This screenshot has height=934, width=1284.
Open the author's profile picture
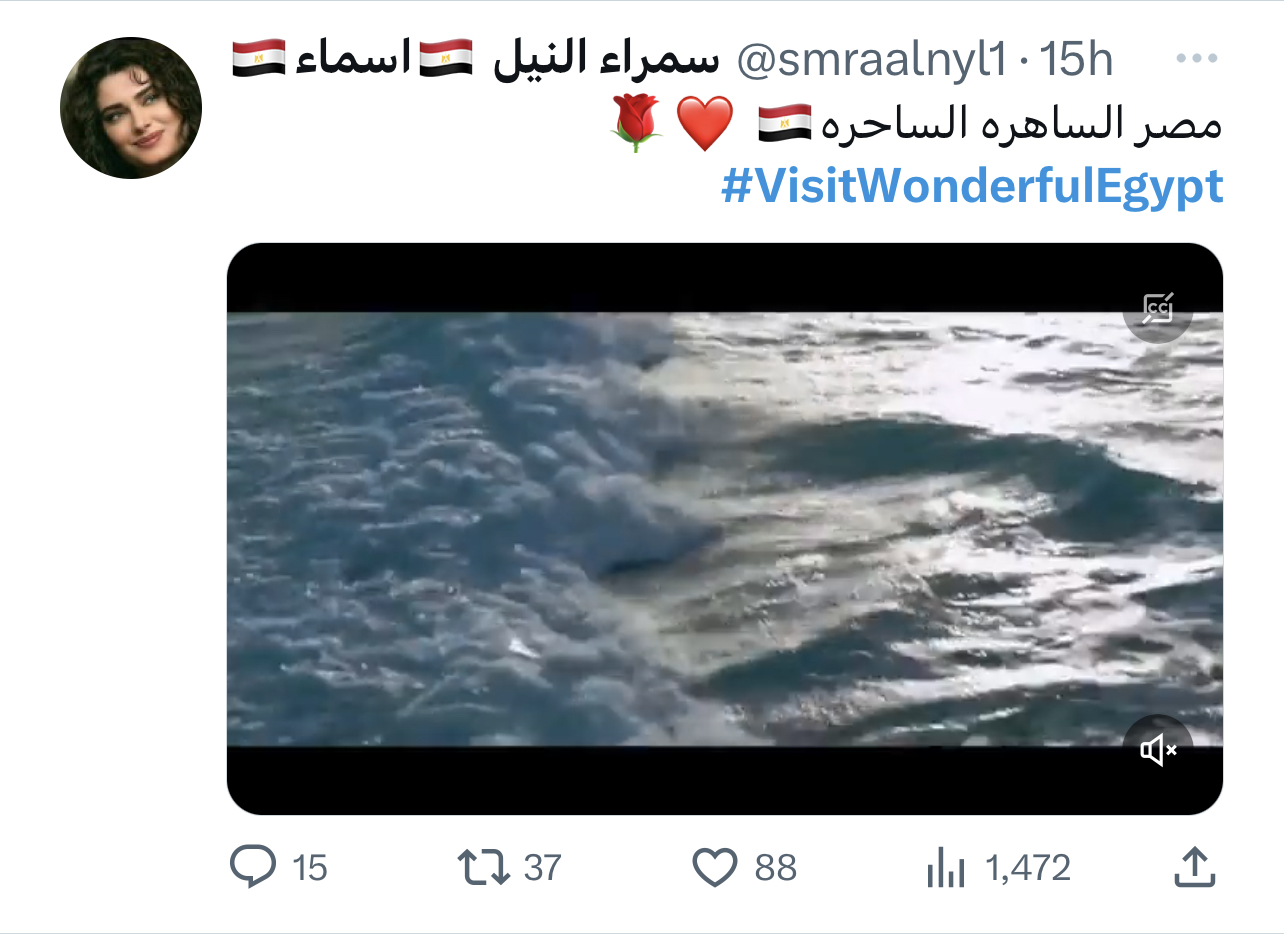pyautogui.click(x=131, y=108)
